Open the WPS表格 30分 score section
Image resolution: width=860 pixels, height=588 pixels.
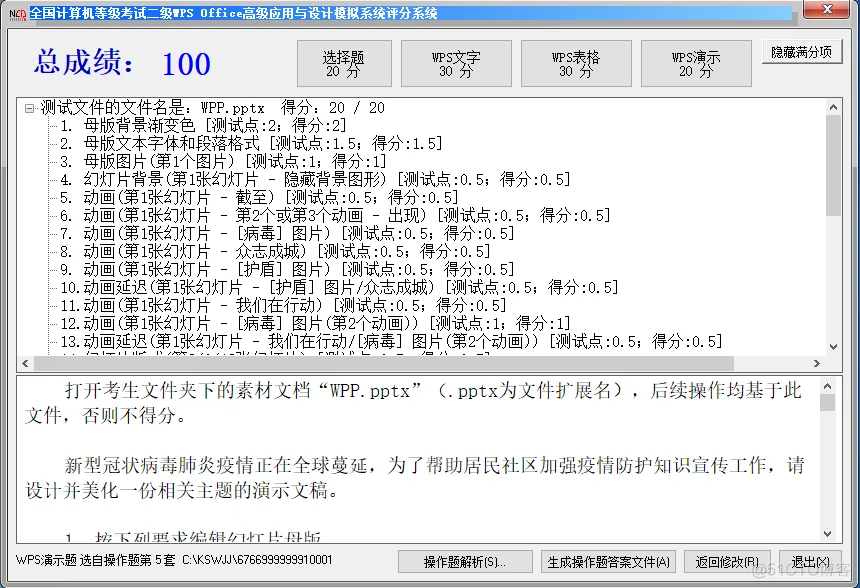coord(576,64)
